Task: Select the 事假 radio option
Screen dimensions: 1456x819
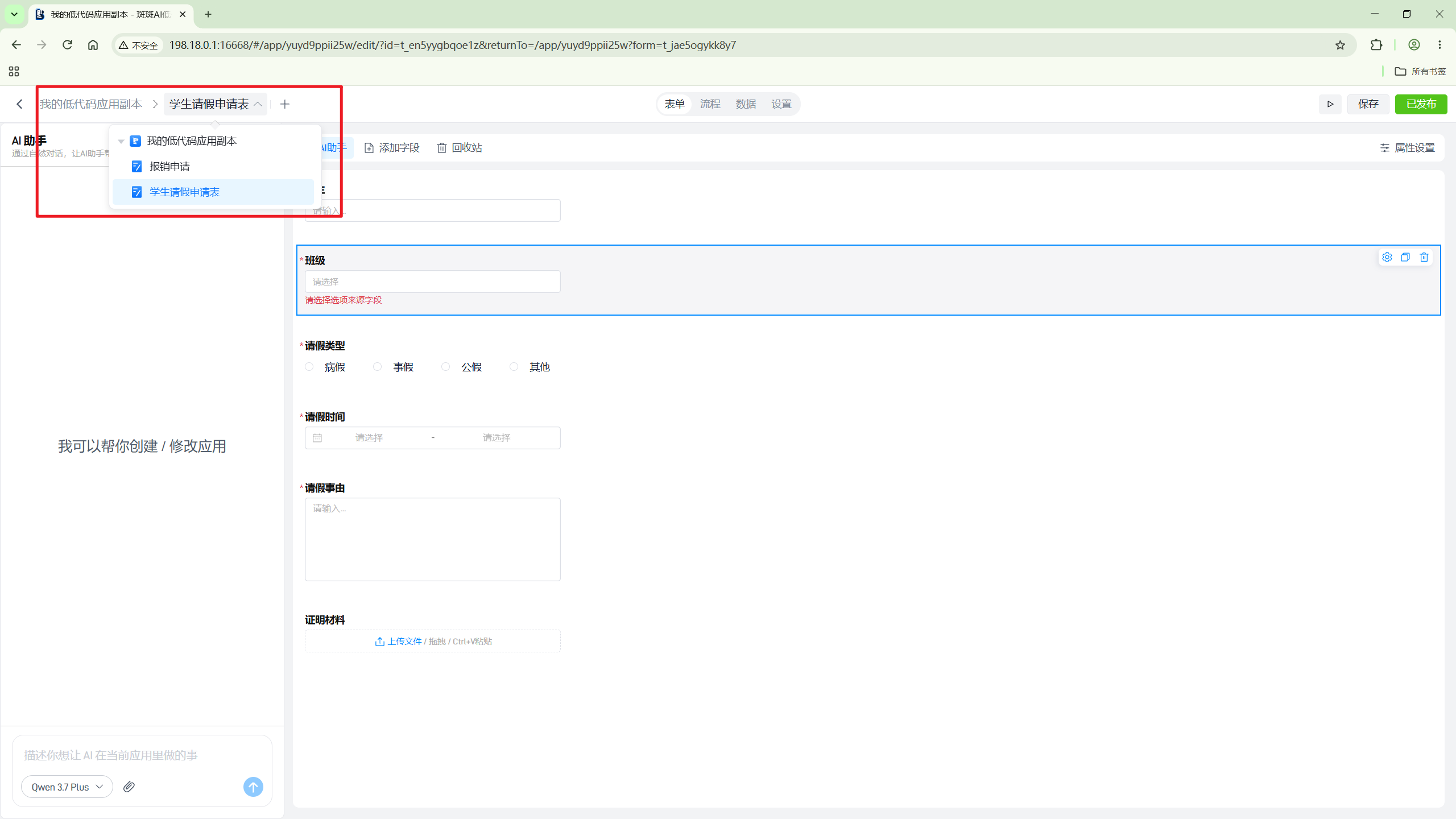Action: coord(377,367)
